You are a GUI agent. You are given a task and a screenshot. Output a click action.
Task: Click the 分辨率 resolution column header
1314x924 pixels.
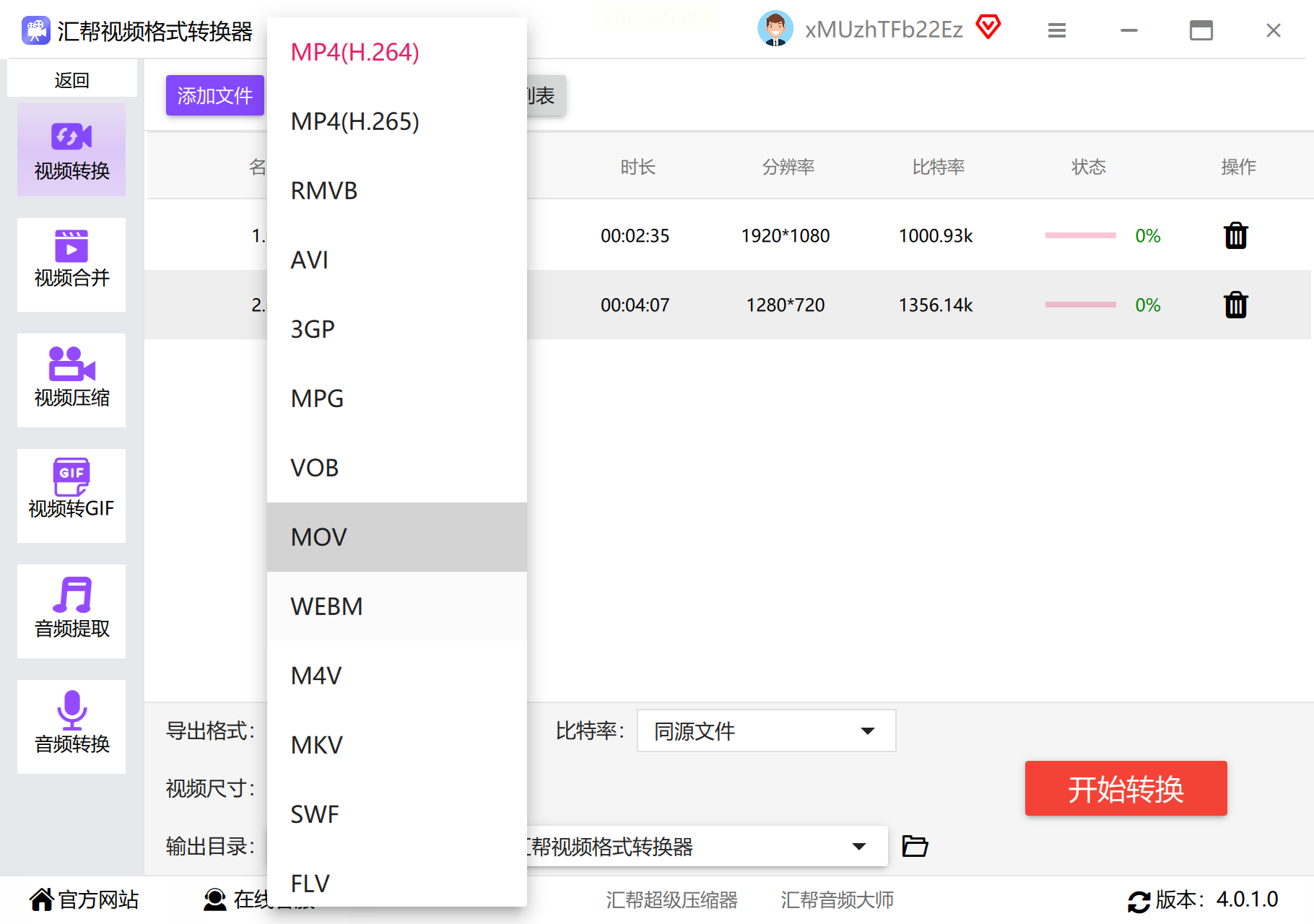pyautogui.click(x=788, y=167)
